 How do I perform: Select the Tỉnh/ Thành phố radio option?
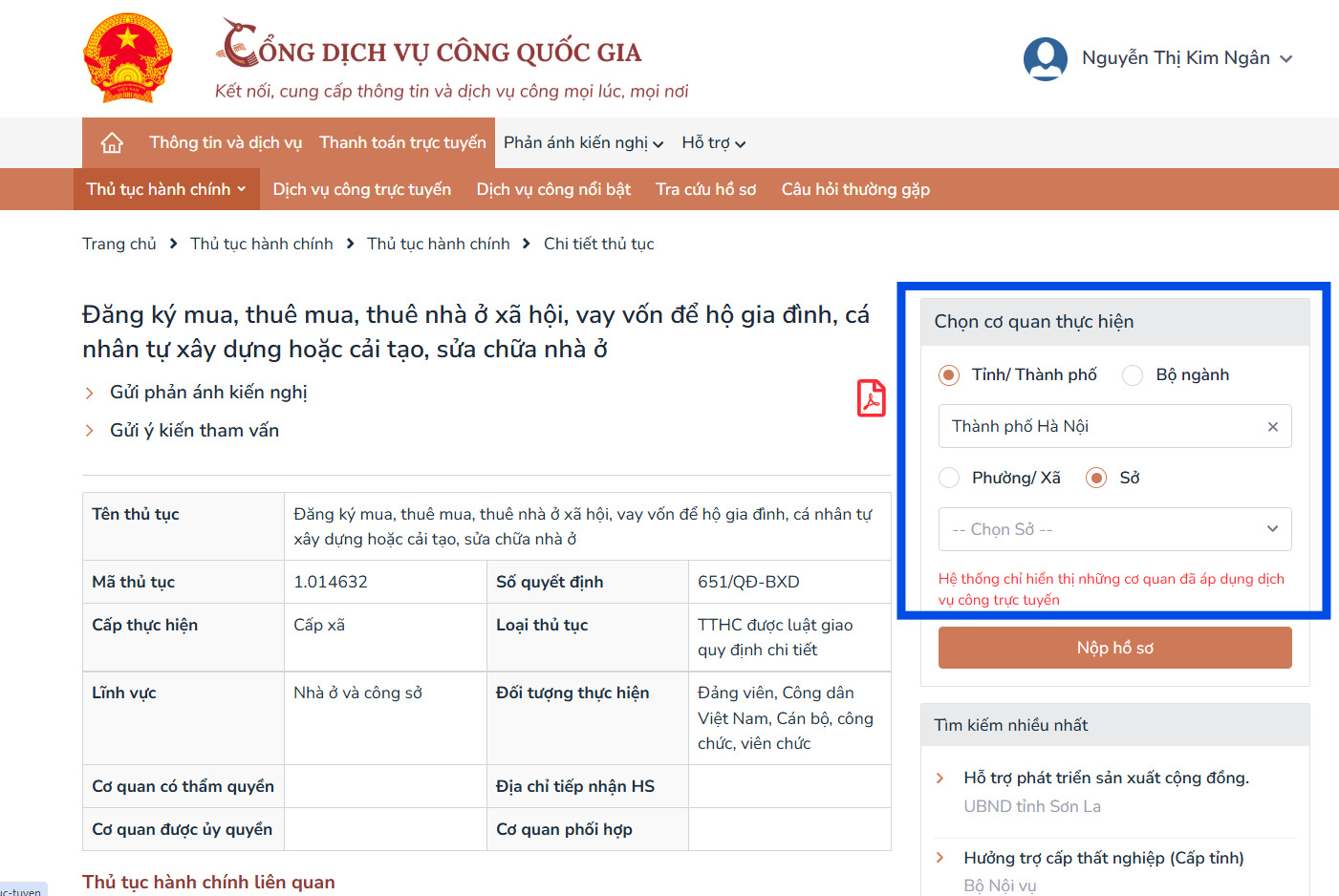[949, 375]
